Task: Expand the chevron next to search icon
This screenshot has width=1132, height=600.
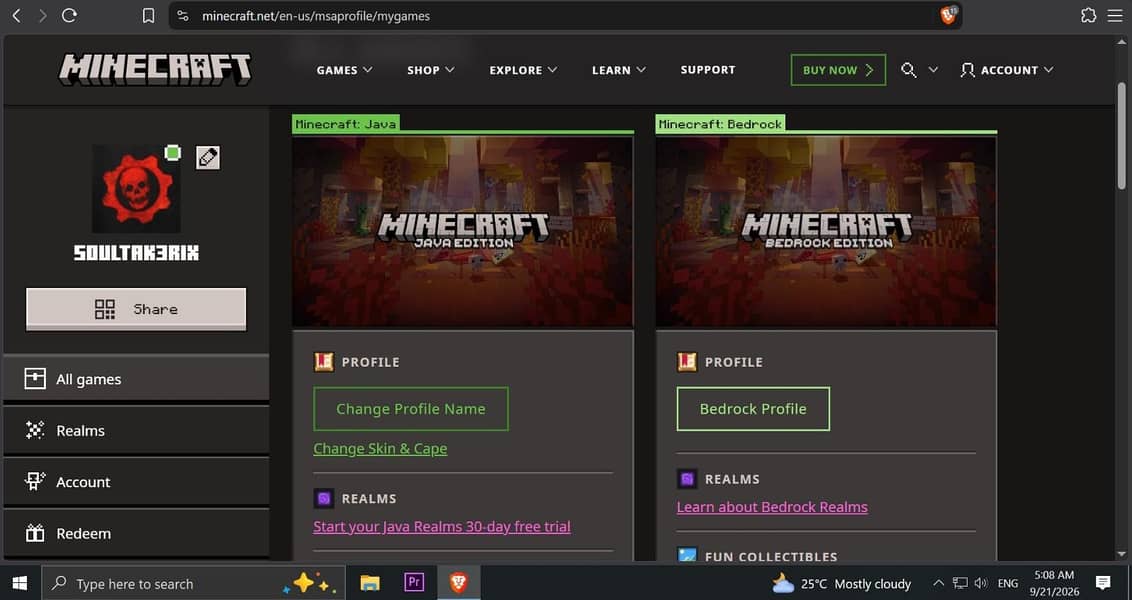Action: (933, 70)
